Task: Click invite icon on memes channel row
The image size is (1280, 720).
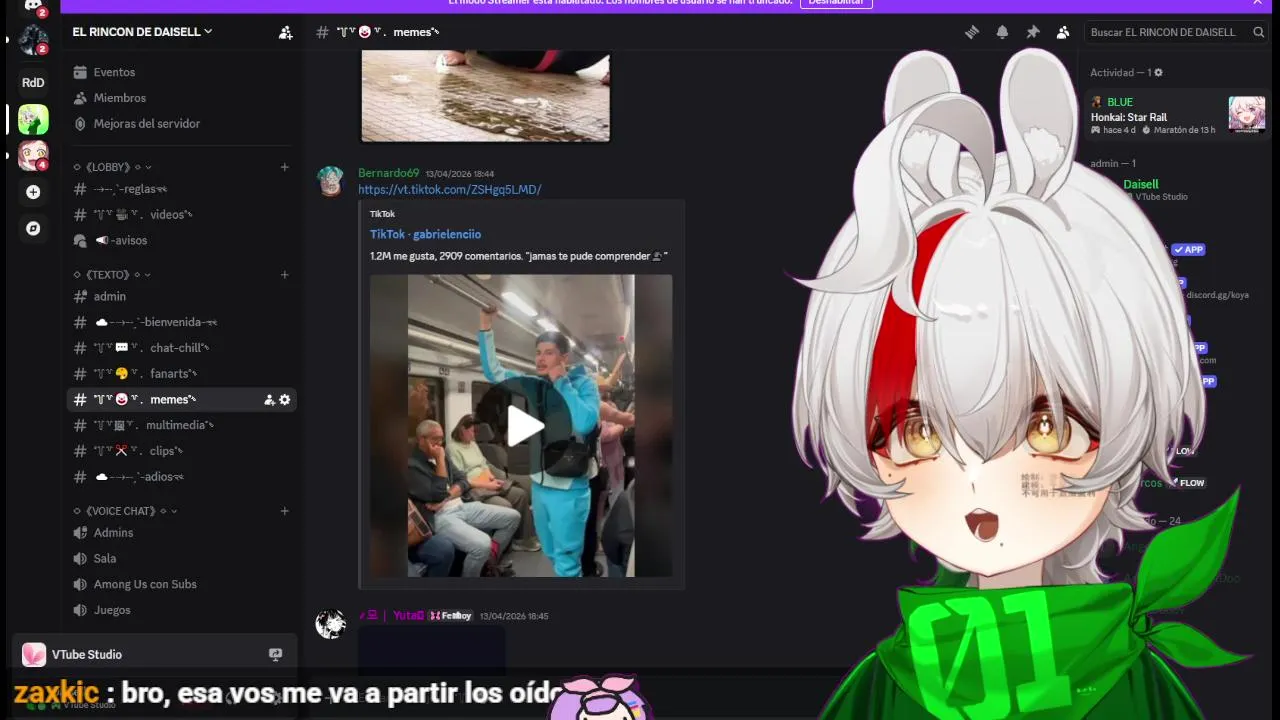Action: [269, 400]
